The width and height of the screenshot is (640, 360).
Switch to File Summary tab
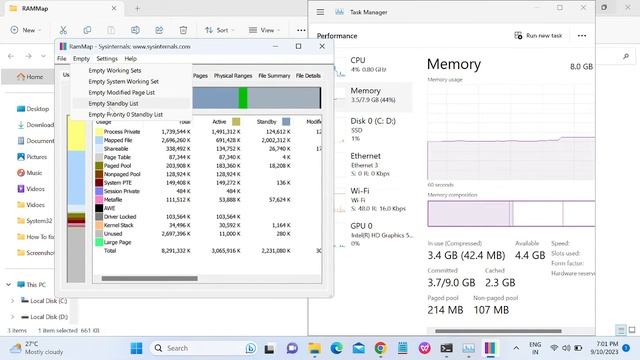click(274, 76)
